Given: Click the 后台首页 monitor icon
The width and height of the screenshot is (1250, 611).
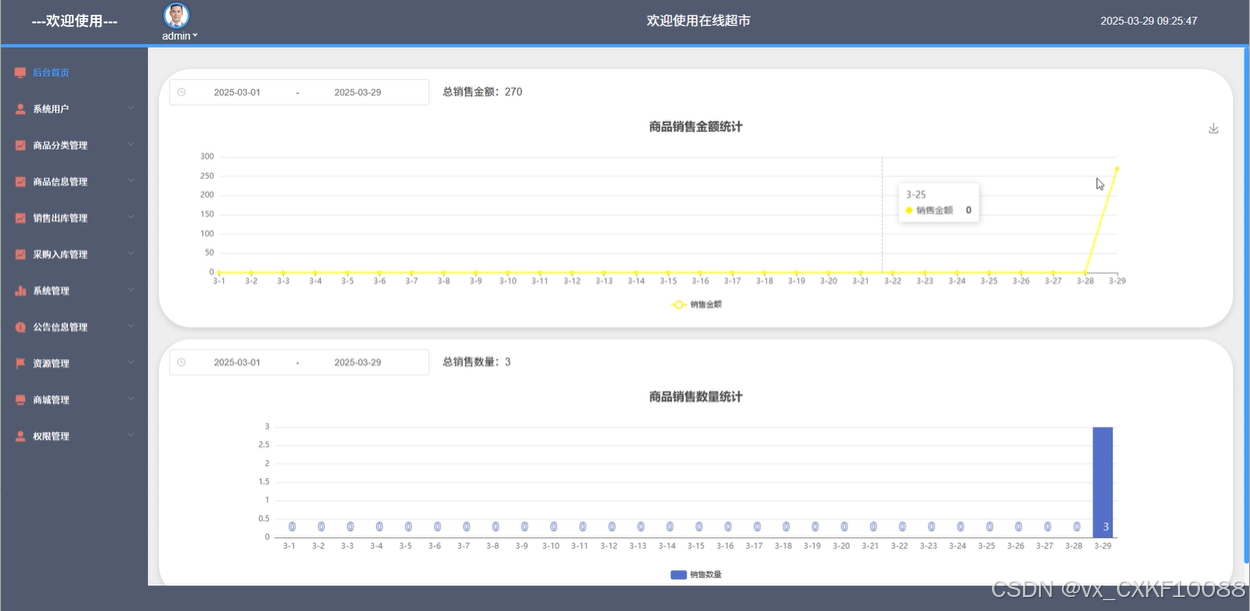Looking at the screenshot, I should [20, 73].
